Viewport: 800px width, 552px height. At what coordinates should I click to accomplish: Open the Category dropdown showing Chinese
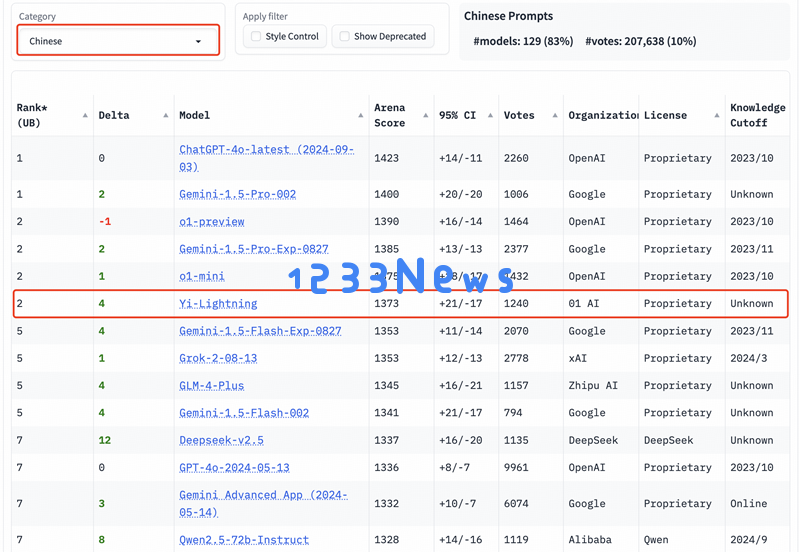118,40
